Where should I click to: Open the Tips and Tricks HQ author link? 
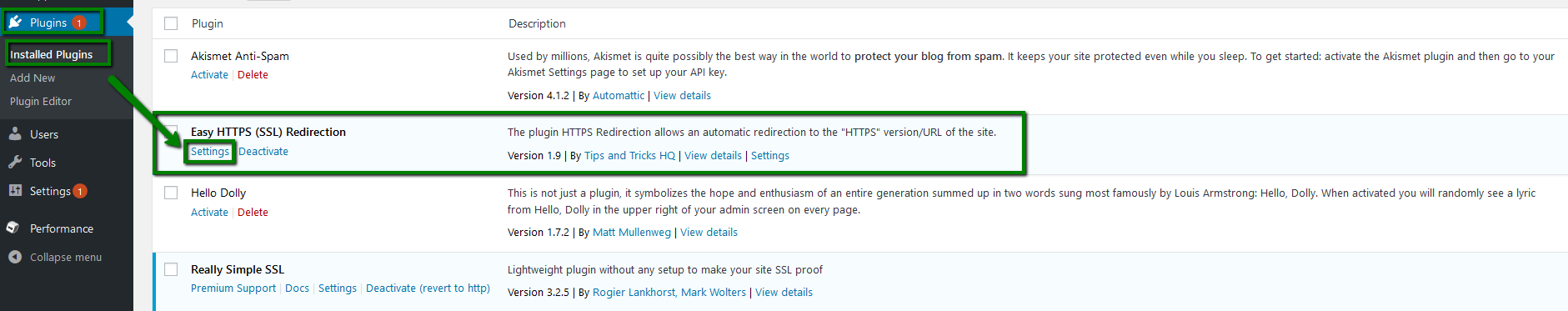(629, 155)
